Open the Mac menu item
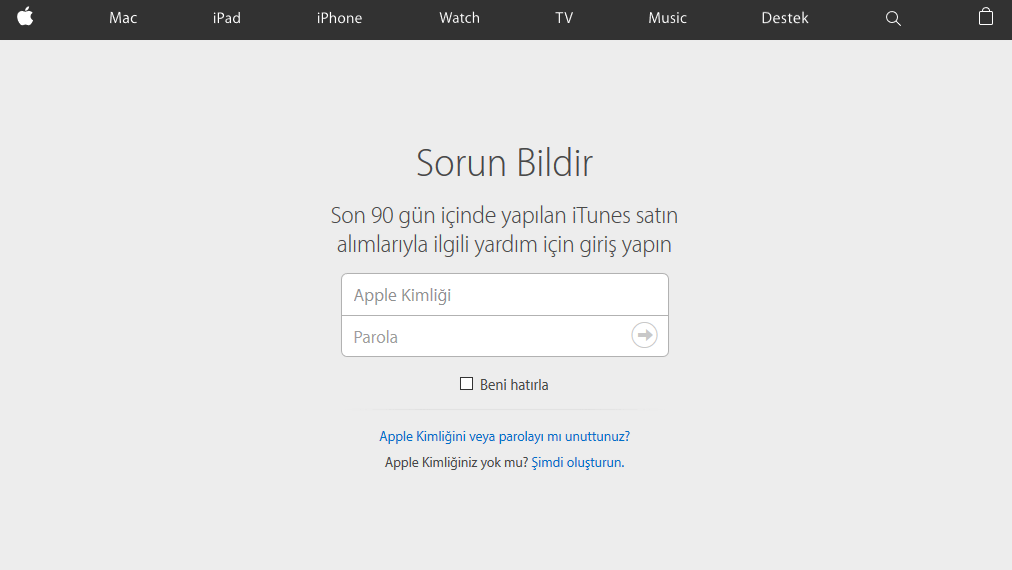 coord(123,18)
